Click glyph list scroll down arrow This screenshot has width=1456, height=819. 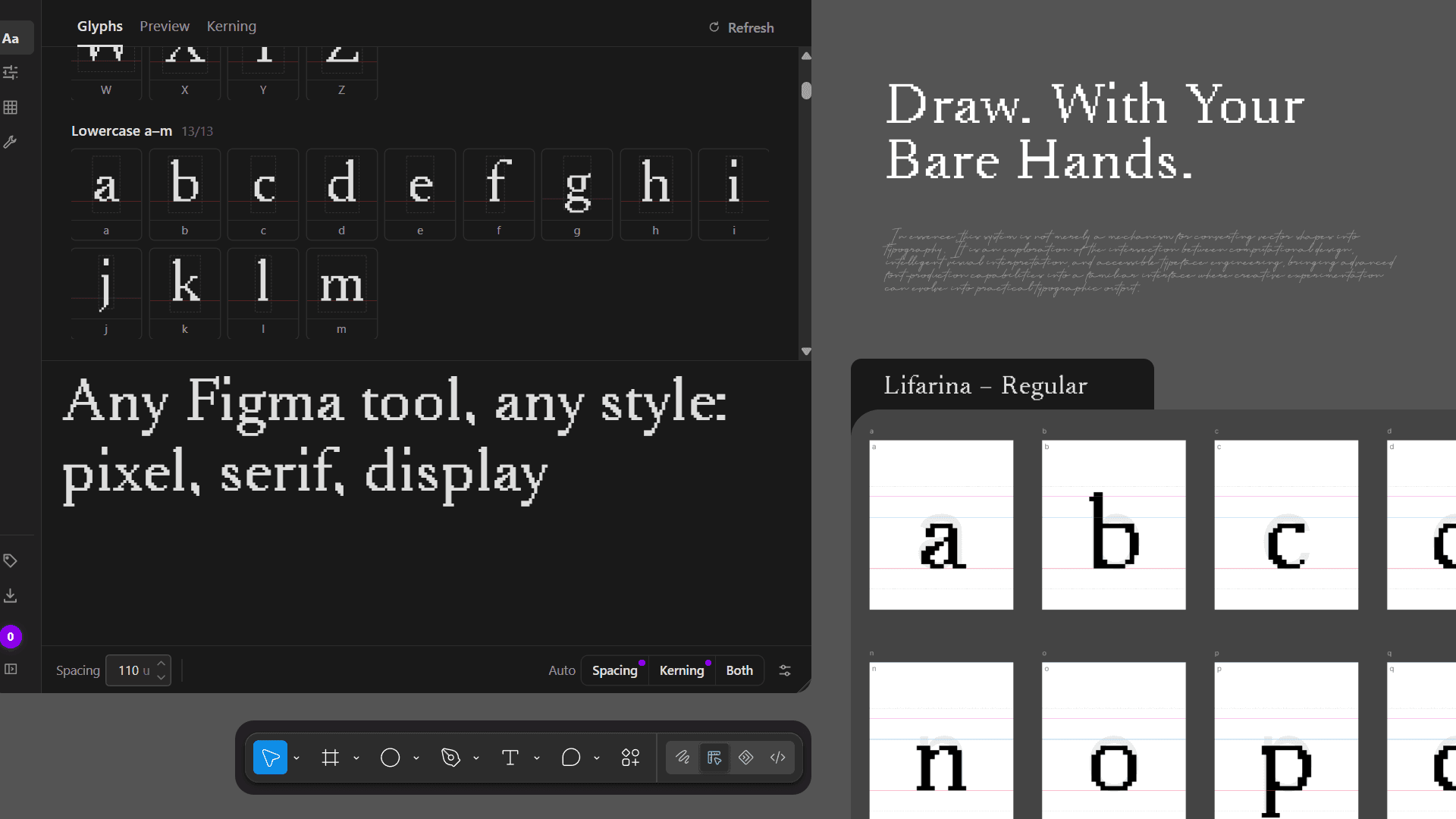[x=806, y=351]
